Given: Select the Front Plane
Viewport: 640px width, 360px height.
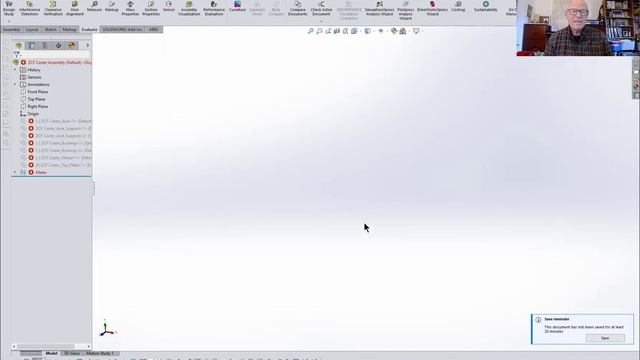Looking at the screenshot, I should point(37,92).
